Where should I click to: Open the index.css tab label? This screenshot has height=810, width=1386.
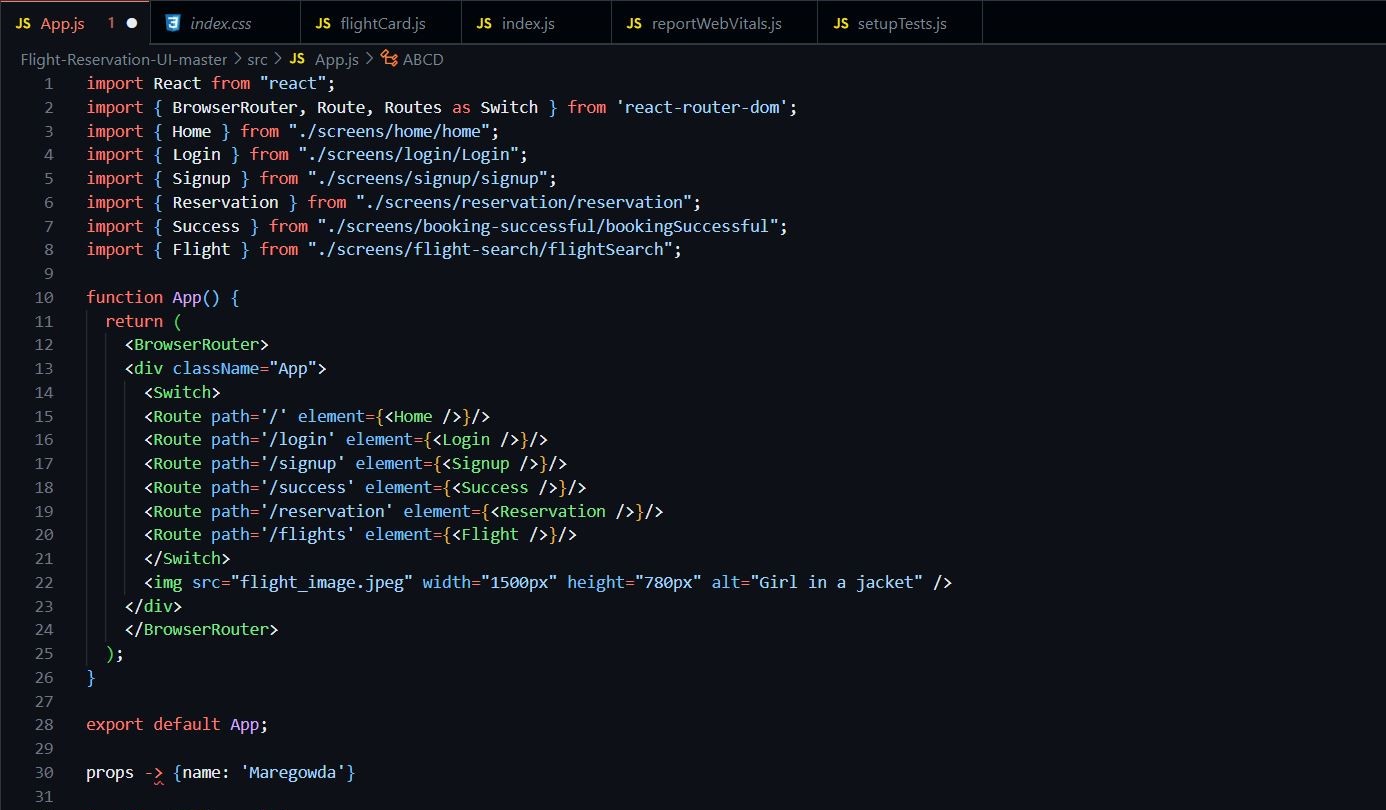221,23
